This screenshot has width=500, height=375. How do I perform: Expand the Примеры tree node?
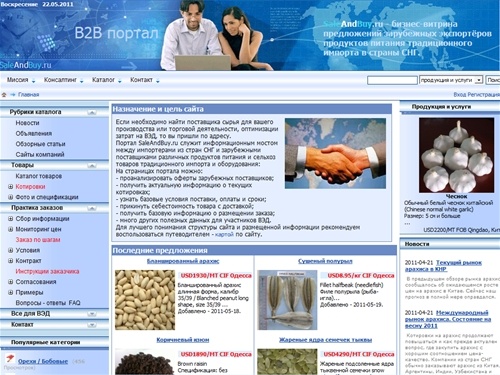[x=10, y=292]
